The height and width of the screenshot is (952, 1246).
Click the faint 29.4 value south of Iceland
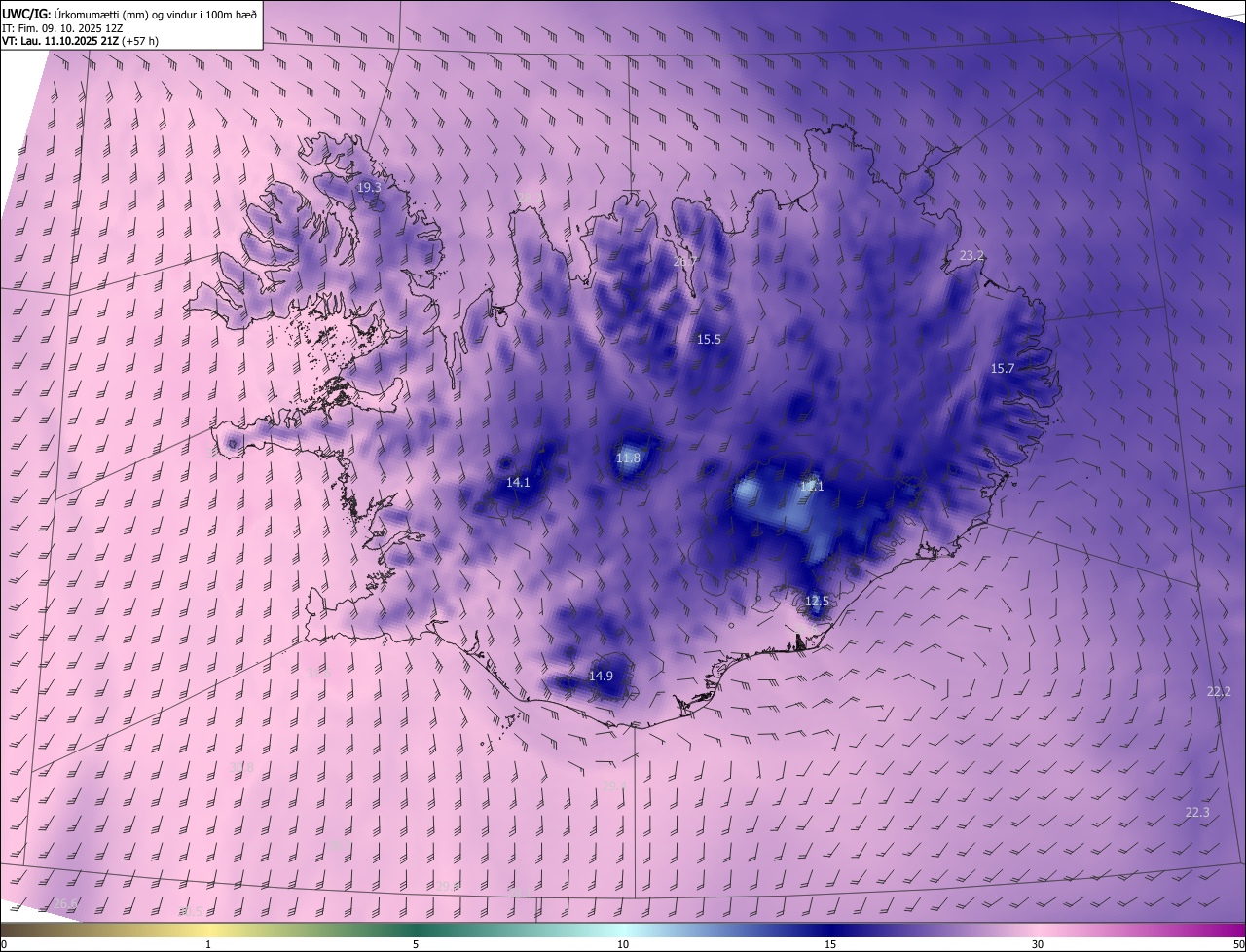(x=613, y=787)
